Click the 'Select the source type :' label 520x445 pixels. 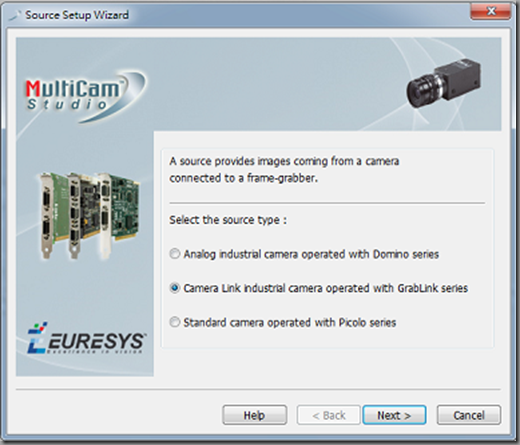pos(228,220)
